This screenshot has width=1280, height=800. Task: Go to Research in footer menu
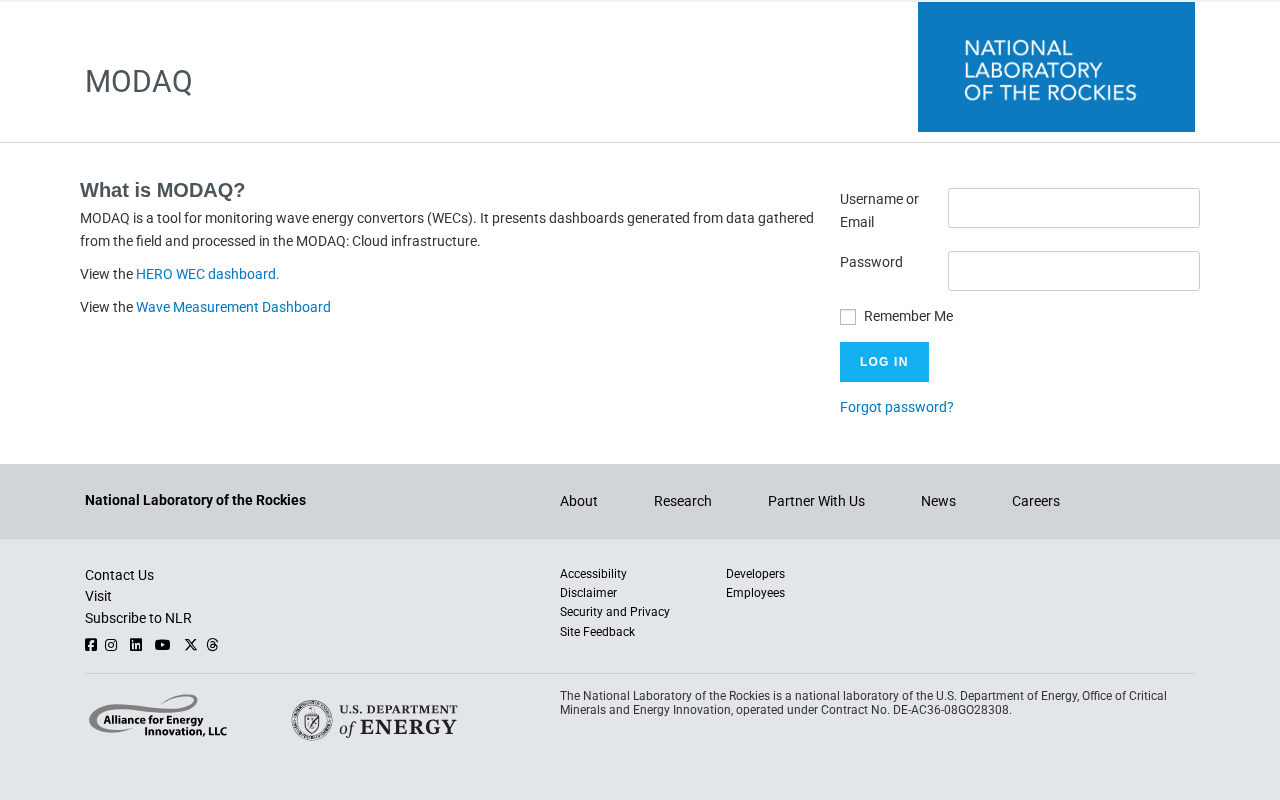683,501
